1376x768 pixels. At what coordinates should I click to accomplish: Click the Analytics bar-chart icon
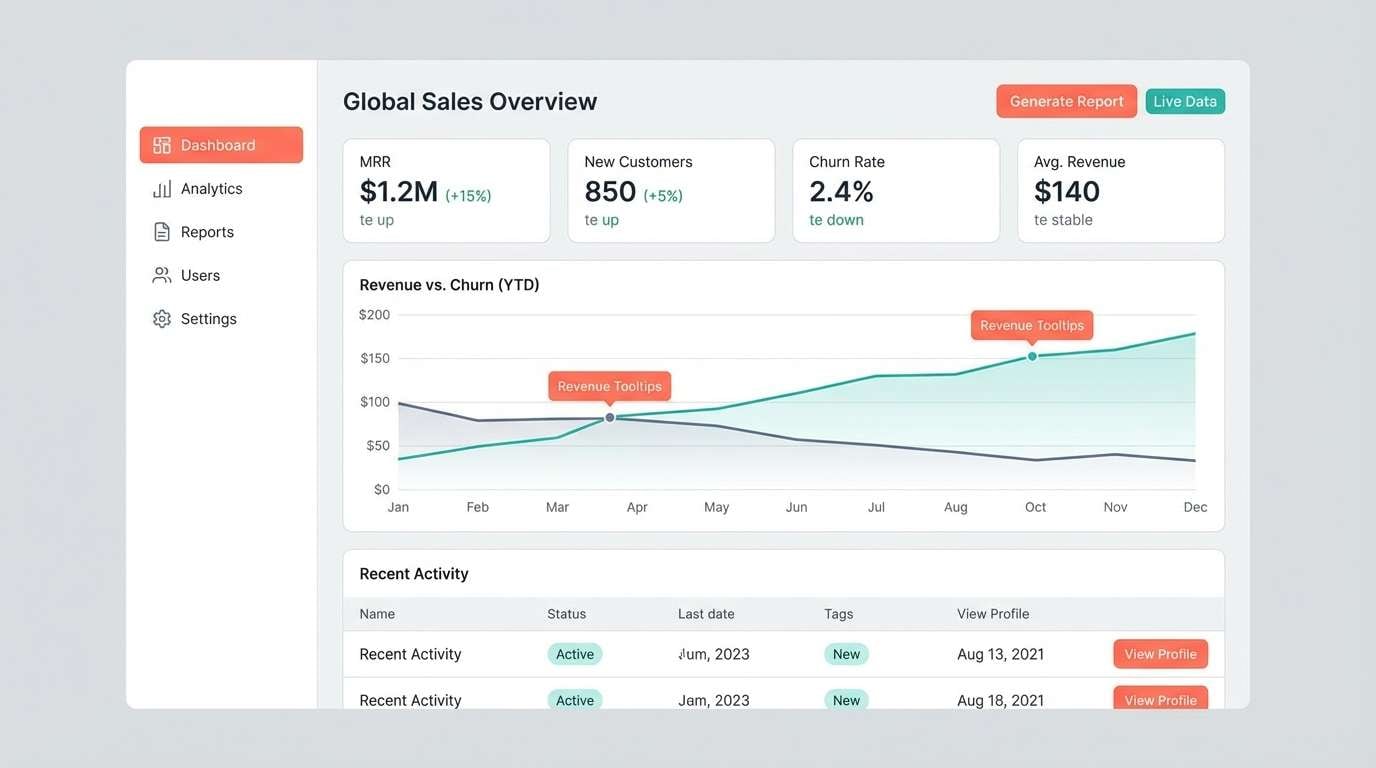(x=162, y=188)
